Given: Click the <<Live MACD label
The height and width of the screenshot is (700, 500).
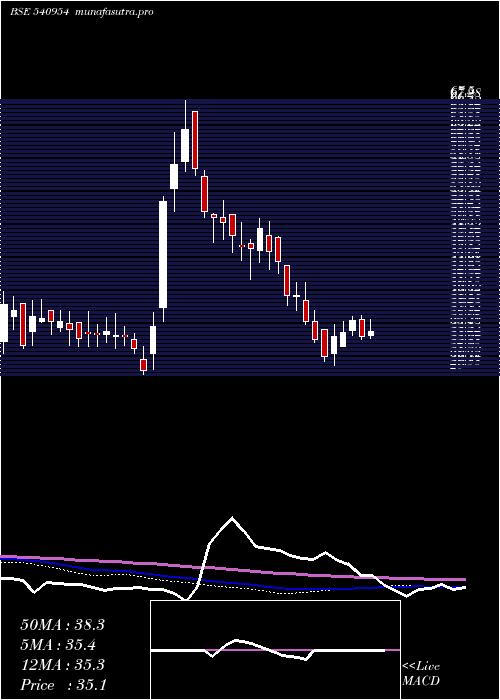Looking at the screenshot, I should (x=421, y=674).
